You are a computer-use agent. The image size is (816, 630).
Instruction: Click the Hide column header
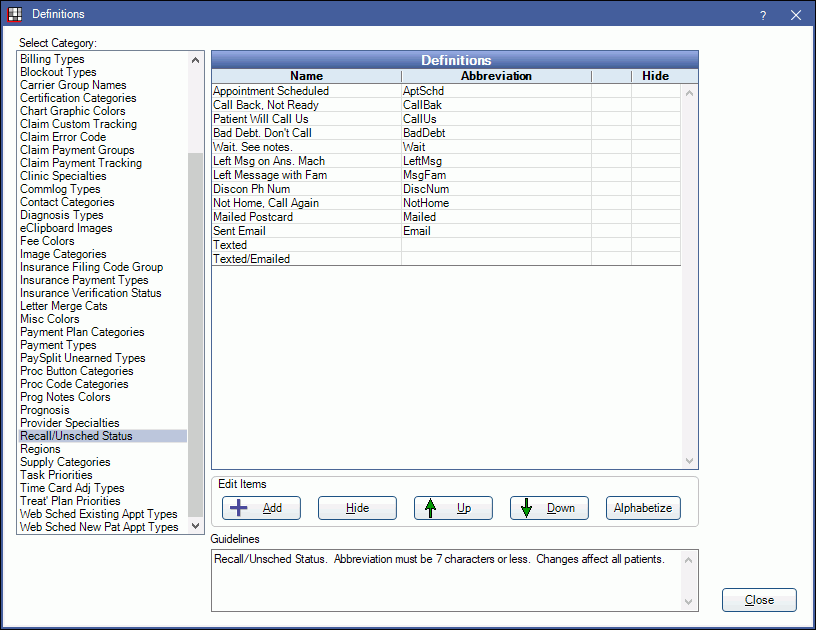pyautogui.click(x=655, y=76)
